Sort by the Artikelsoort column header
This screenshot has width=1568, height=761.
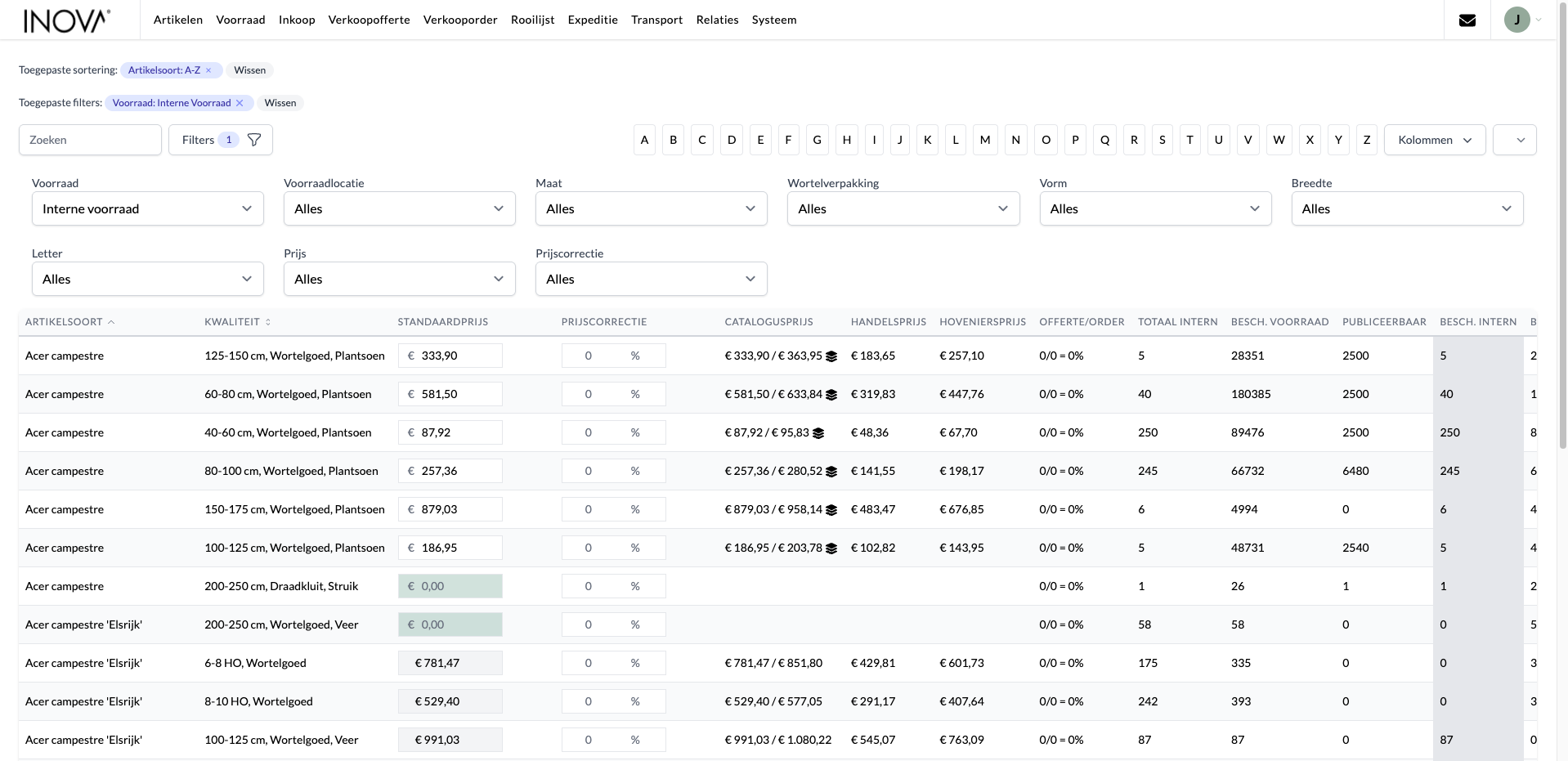[70, 322]
